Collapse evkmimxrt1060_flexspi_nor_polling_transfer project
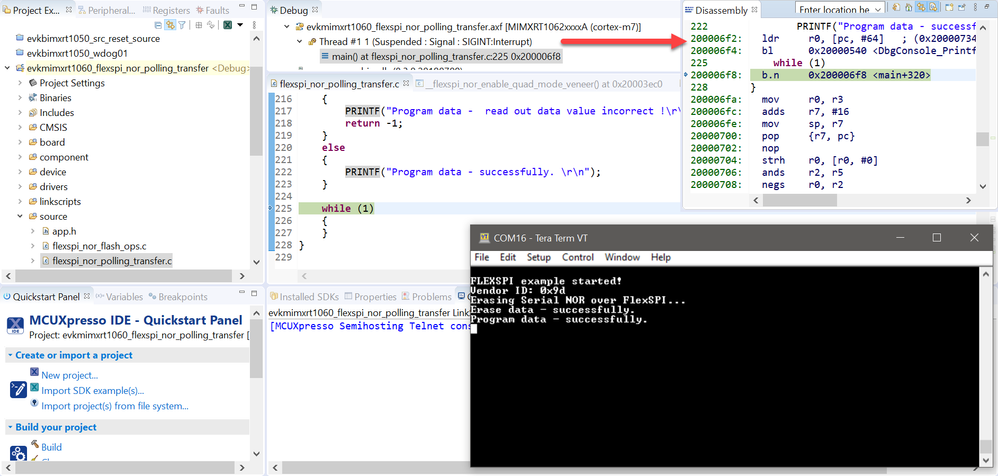This screenshot has width=998, height=476. pos(7,68)
